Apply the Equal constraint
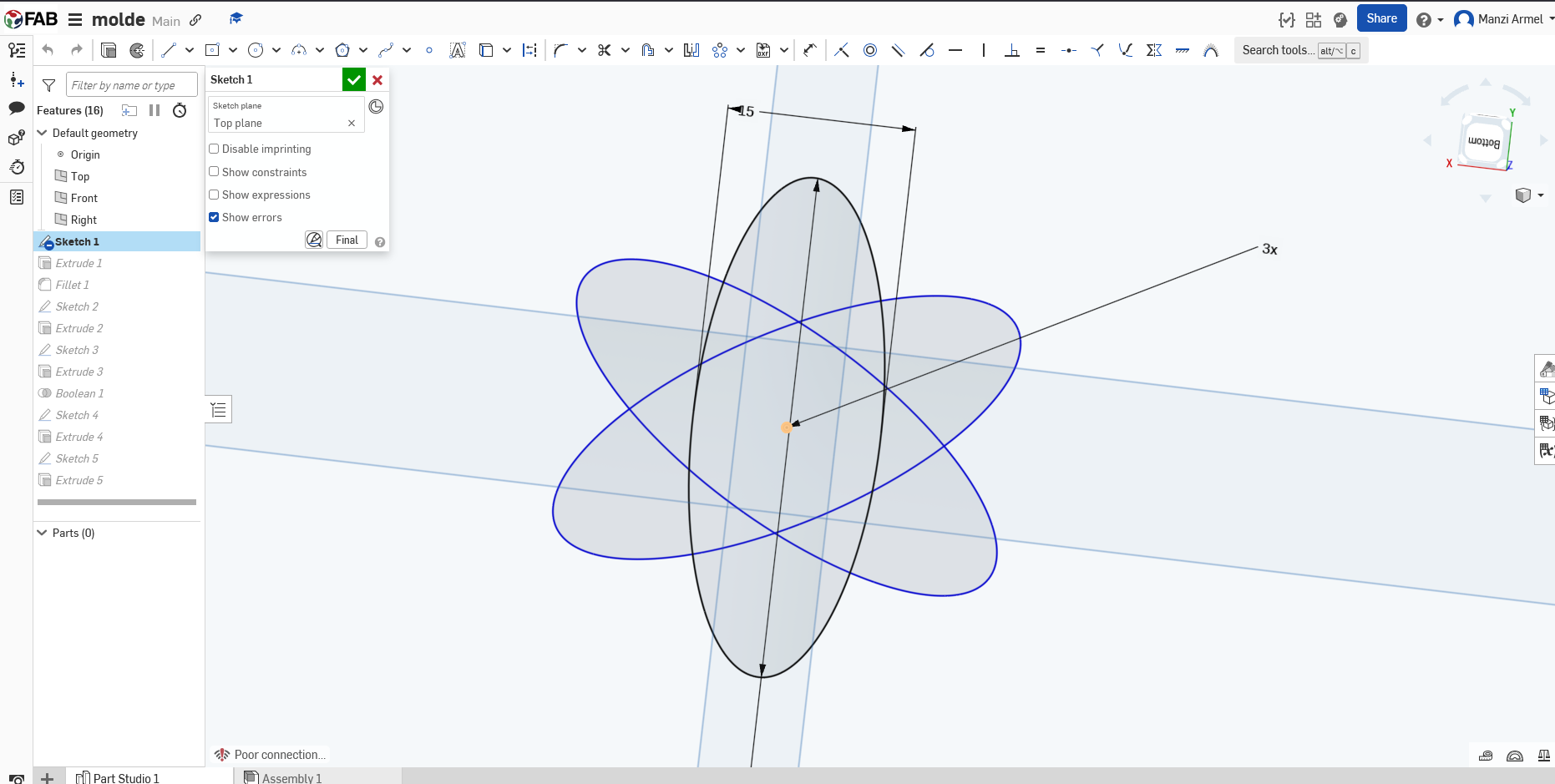Screen dimensions: 1555x784 1041,50
